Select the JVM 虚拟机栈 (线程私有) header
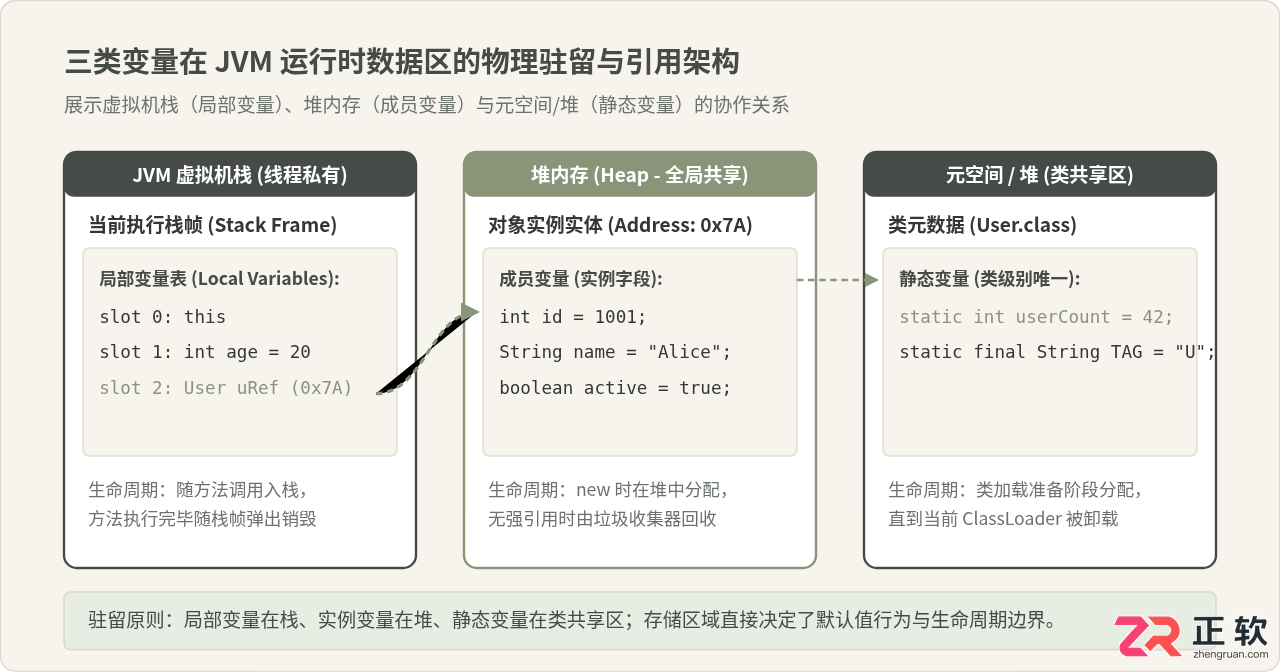Image resolution: width=1280 pixels, height=672 pixels. 240,175
